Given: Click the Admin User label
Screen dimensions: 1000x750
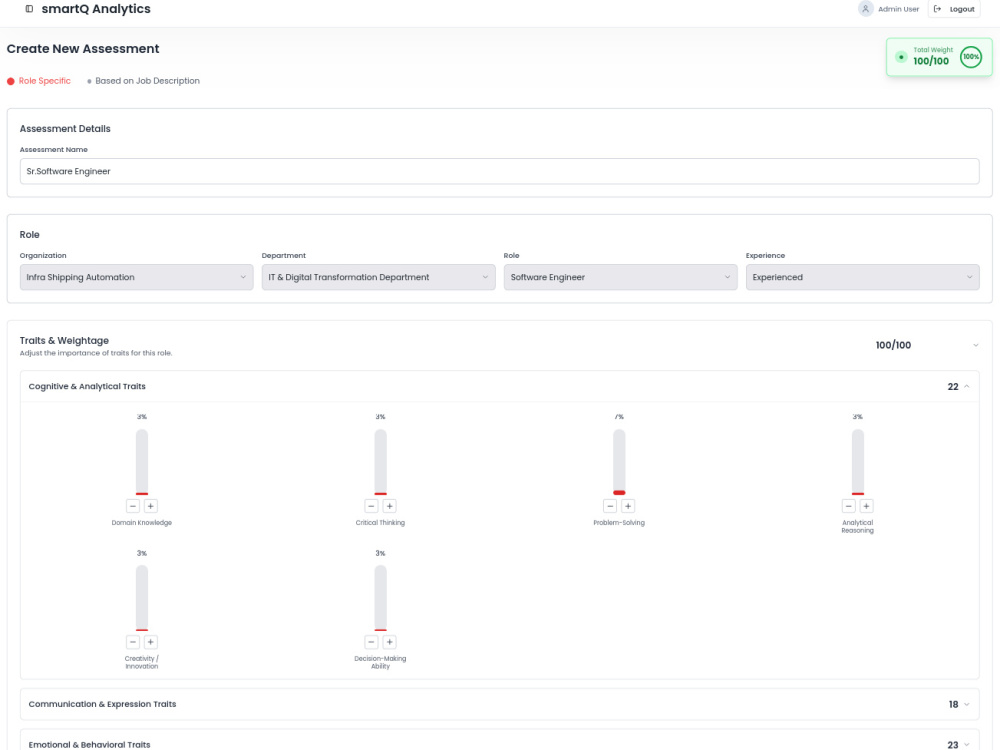Looking at the screenshot, I should (x=898, y=9).
